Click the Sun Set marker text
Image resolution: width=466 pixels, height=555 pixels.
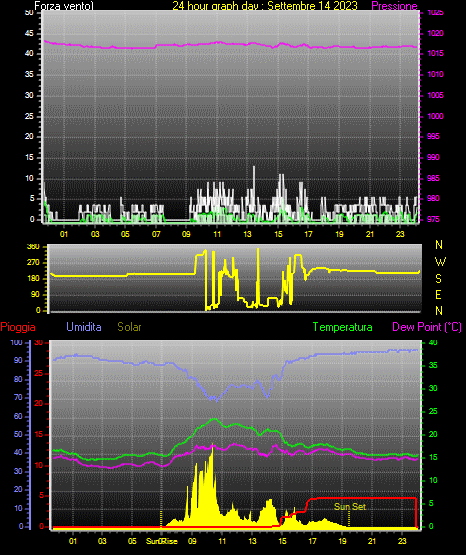click(350, 507)
